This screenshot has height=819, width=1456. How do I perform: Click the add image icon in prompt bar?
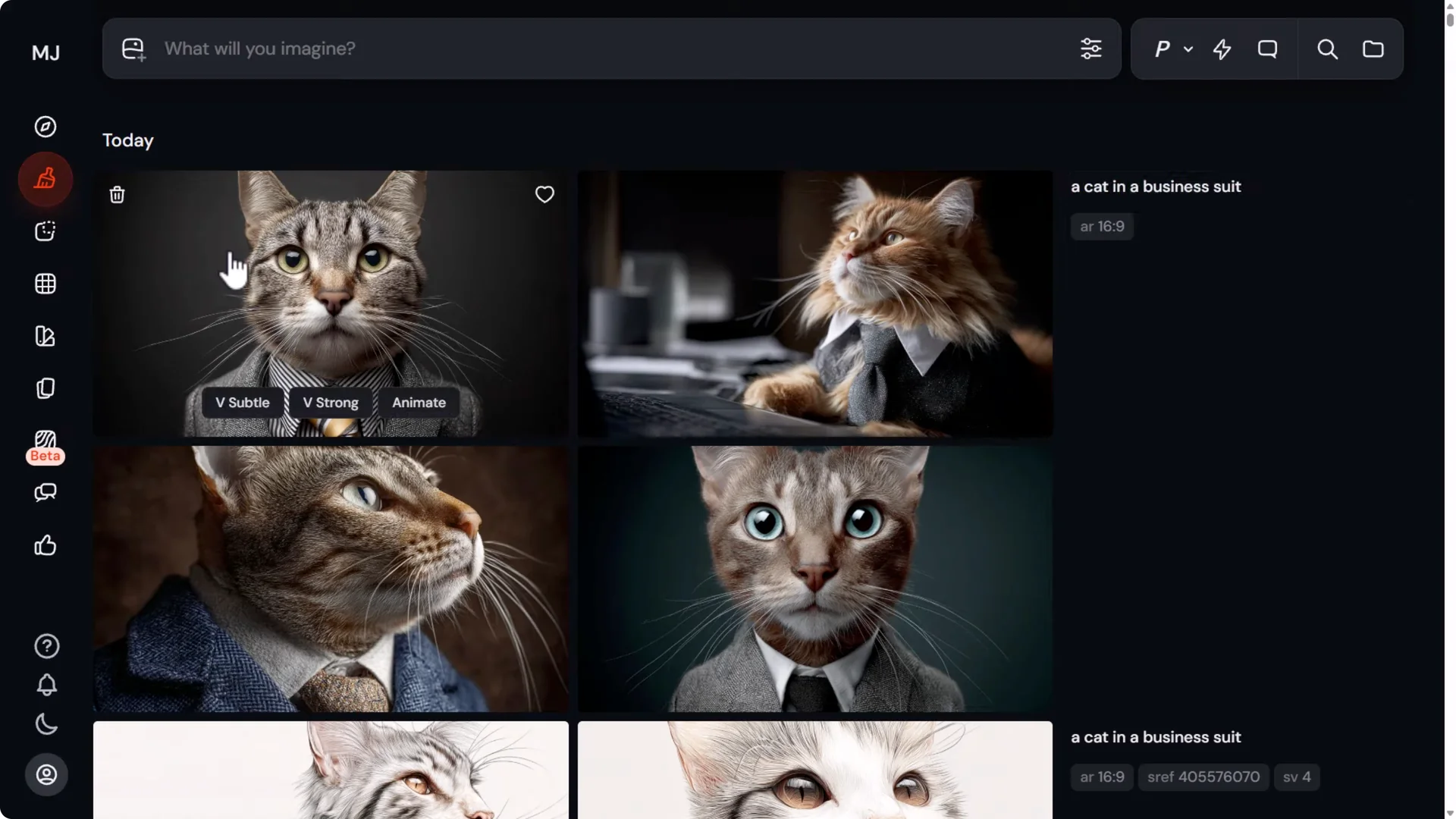(x=133, y=49)
